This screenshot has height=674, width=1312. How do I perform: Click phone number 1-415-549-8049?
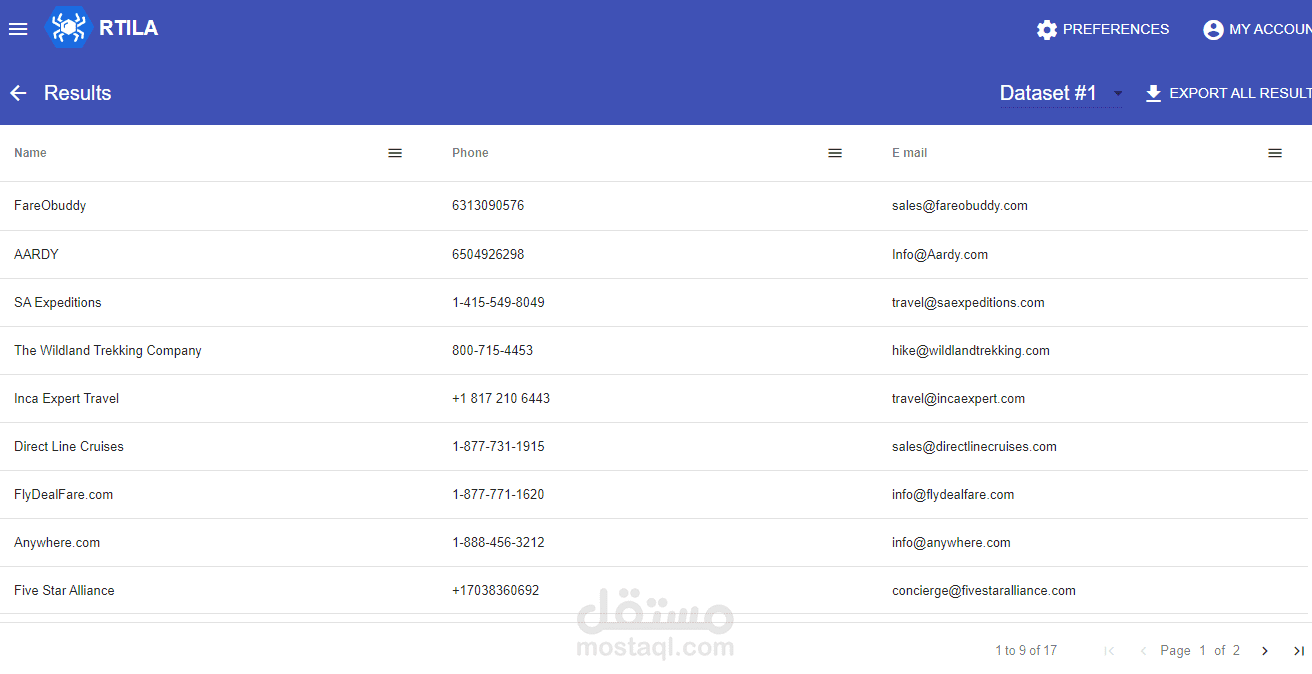(x=498, y=302)
